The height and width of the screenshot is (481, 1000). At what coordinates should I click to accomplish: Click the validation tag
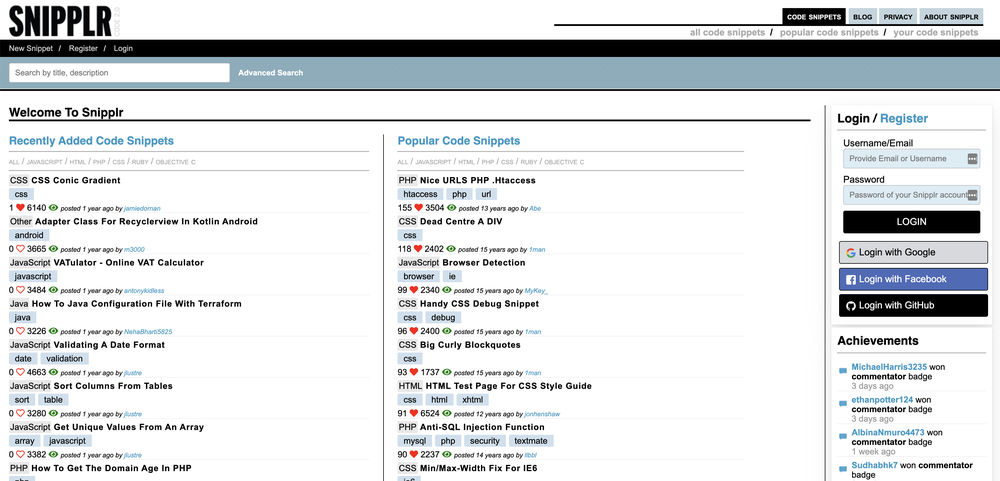pyautogui.click(x=64, y=359)
